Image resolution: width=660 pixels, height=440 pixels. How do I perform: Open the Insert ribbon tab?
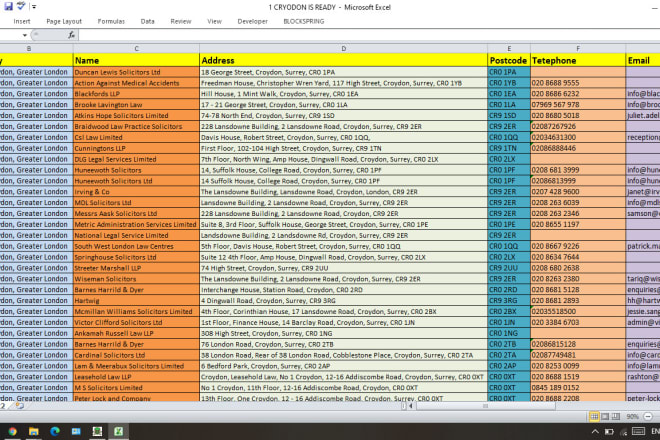click(x=22, y=21)
